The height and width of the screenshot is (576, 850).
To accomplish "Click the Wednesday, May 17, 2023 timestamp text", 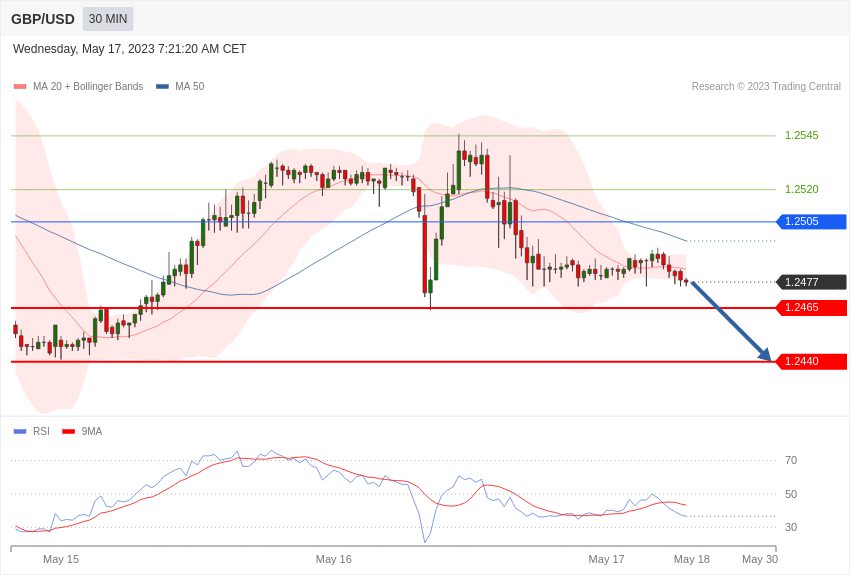I will point(130,49).
